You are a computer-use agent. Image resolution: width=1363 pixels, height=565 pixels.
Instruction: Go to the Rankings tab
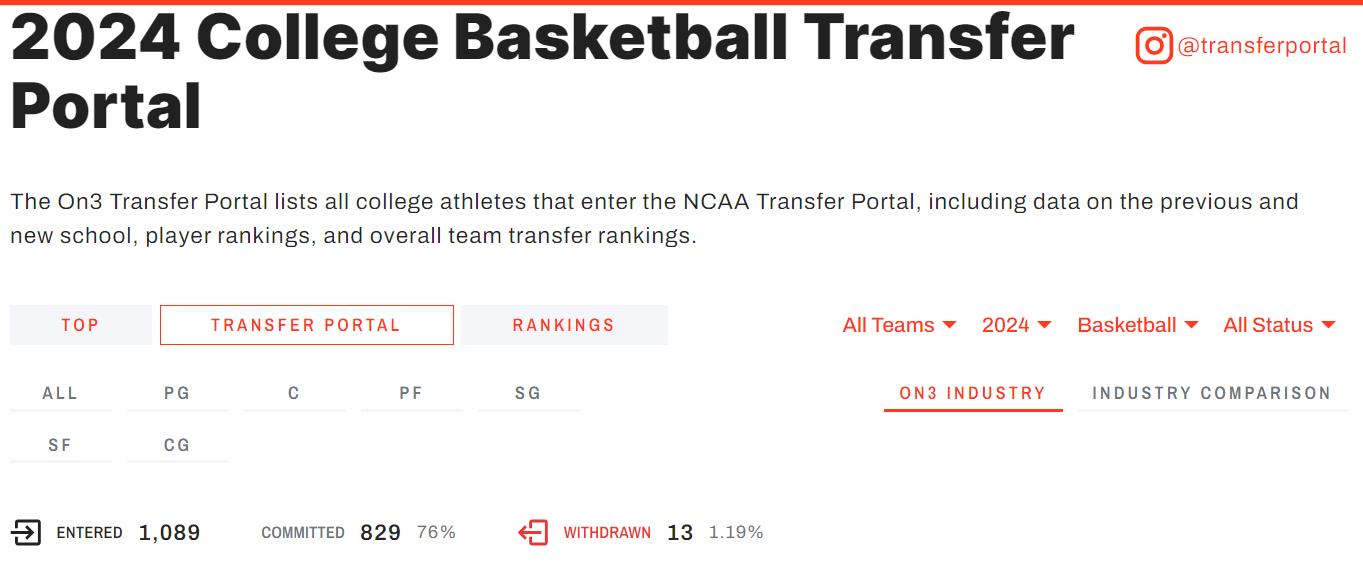564,325
